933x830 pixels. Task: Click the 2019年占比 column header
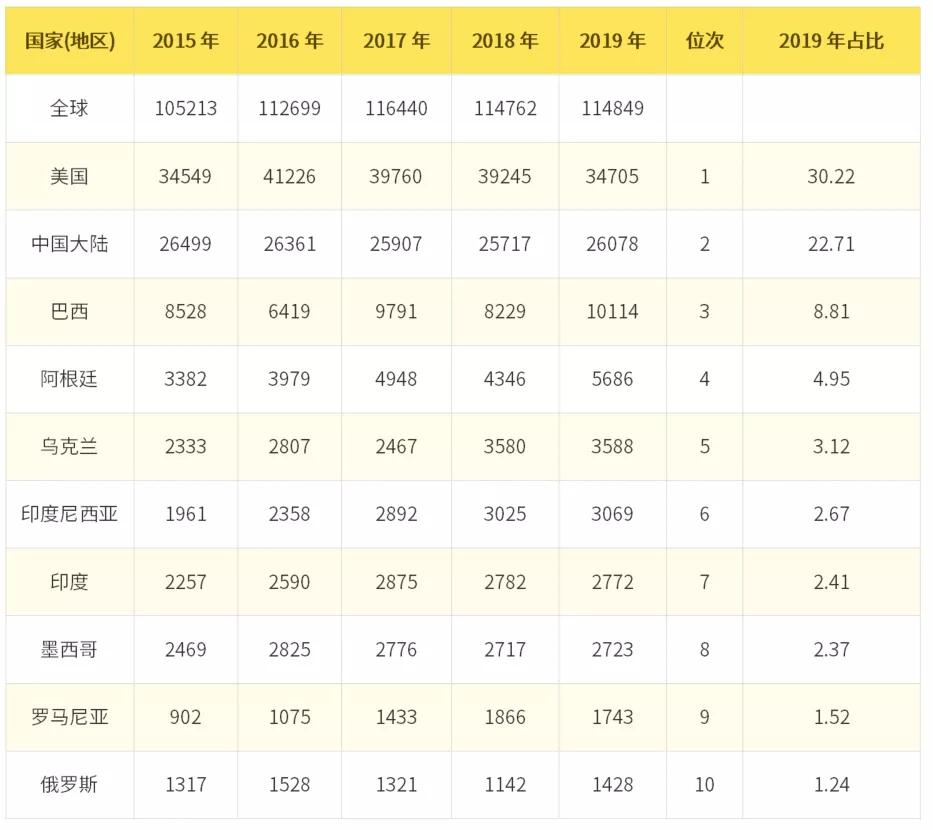pos(831,40)
